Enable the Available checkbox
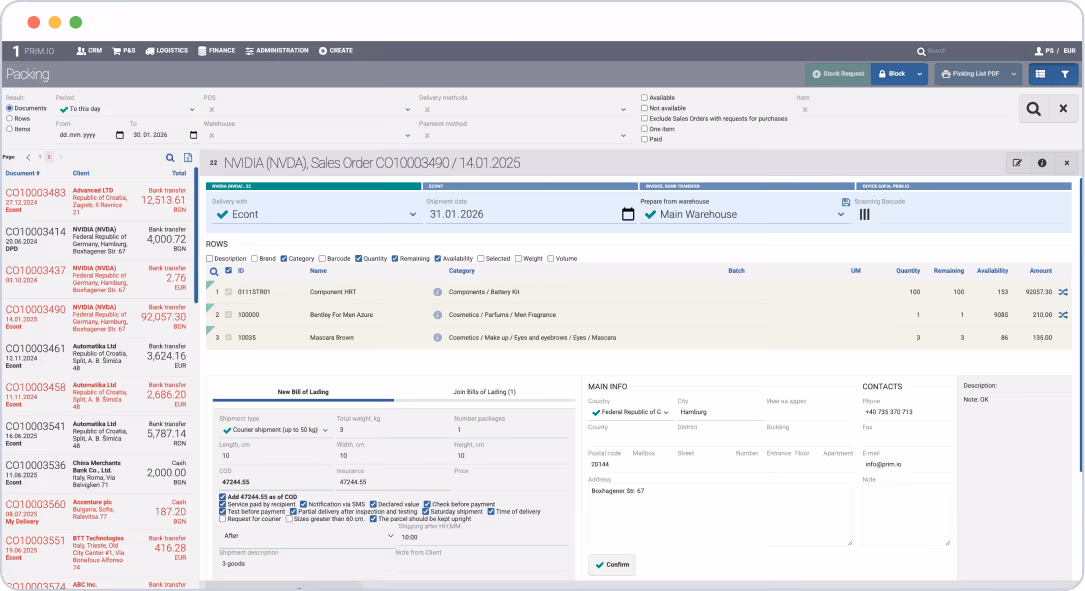 point(644,98)
